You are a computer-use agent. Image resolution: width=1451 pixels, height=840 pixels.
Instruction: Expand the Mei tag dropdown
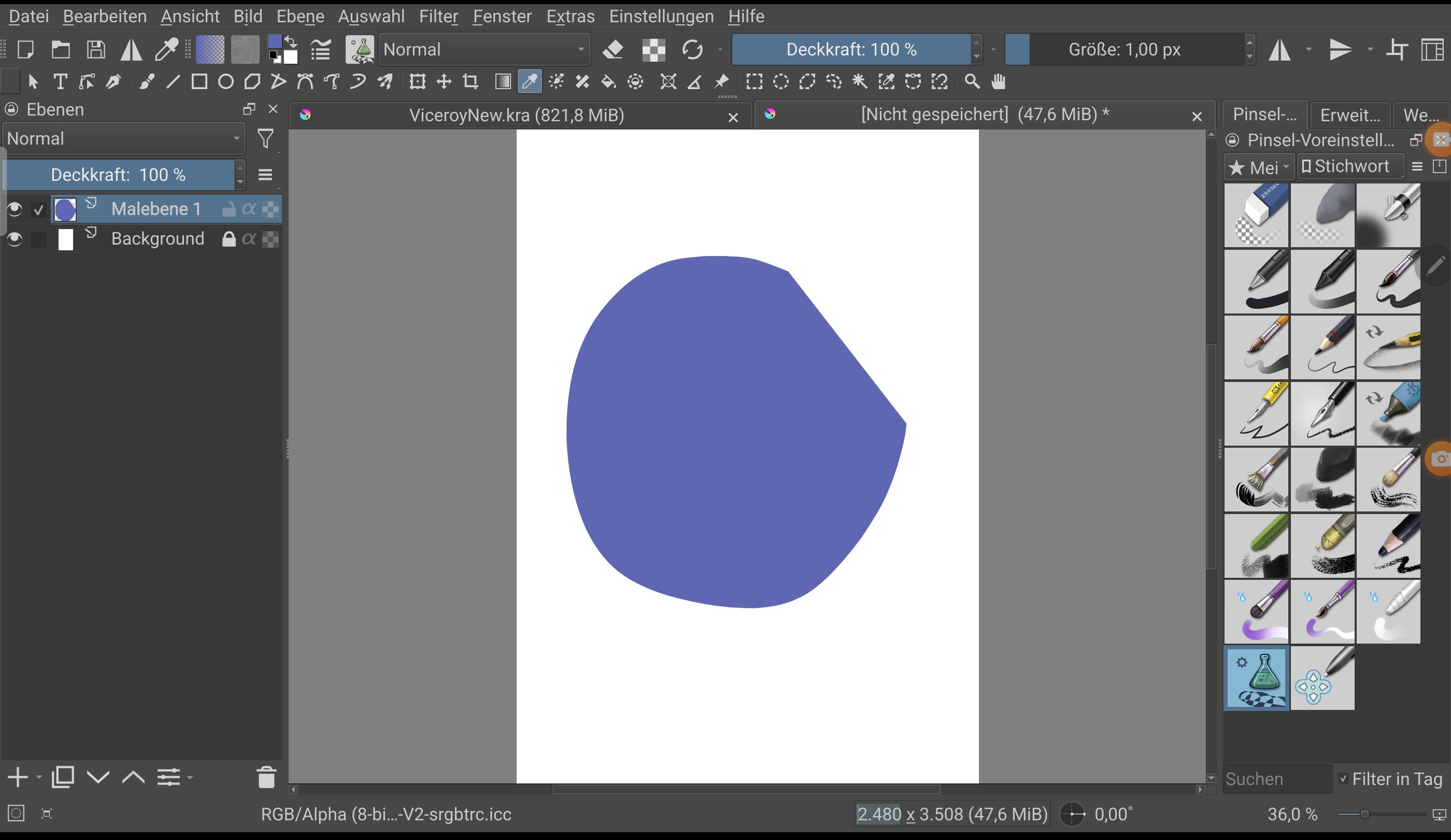(1259, 167)
